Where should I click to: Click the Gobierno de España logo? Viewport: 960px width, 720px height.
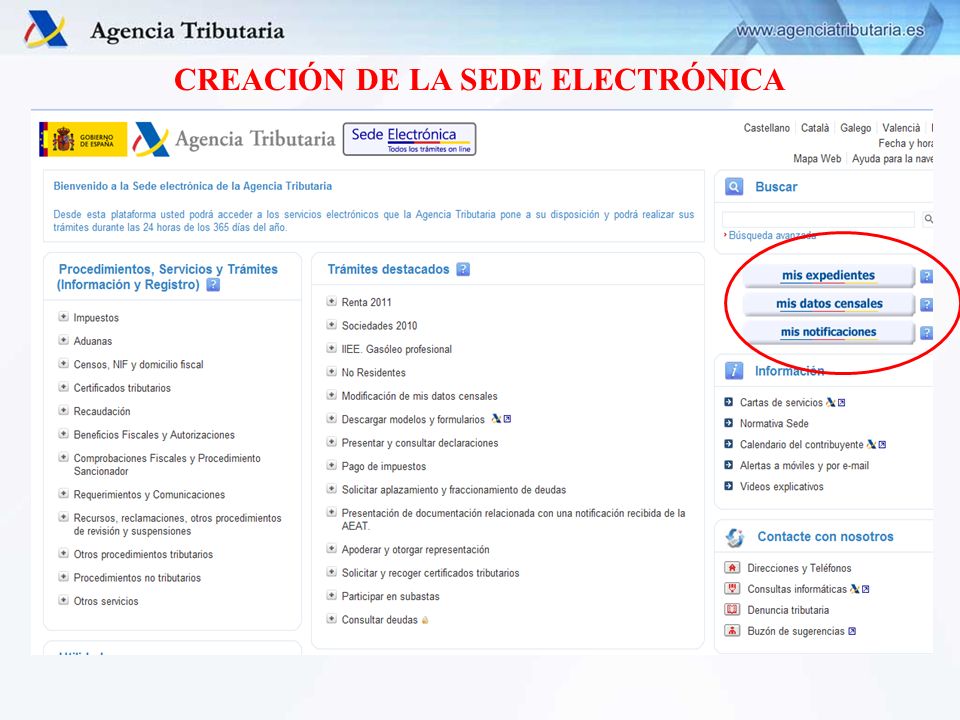(83, 140)
